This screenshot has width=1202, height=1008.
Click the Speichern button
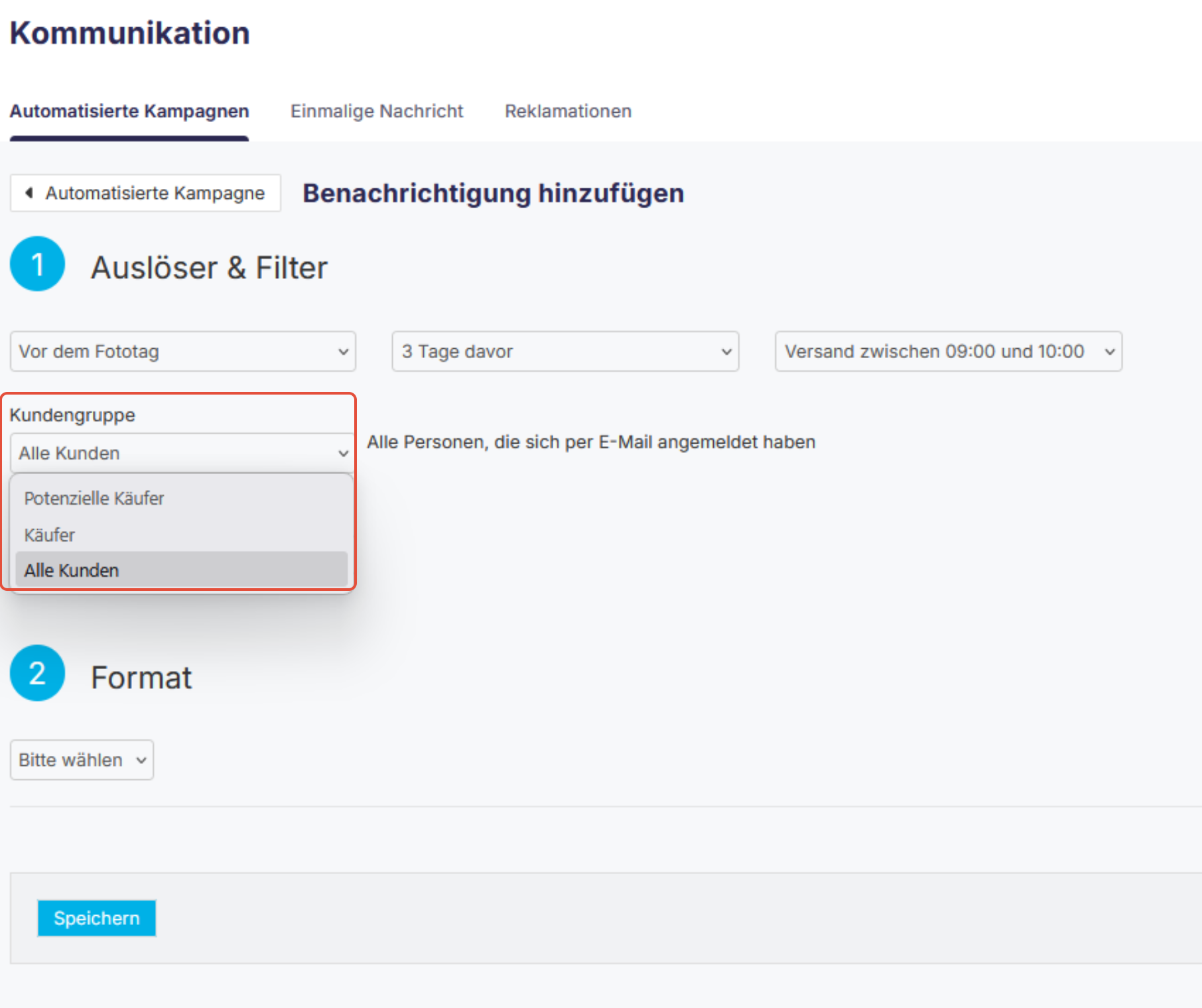(97, 918)
